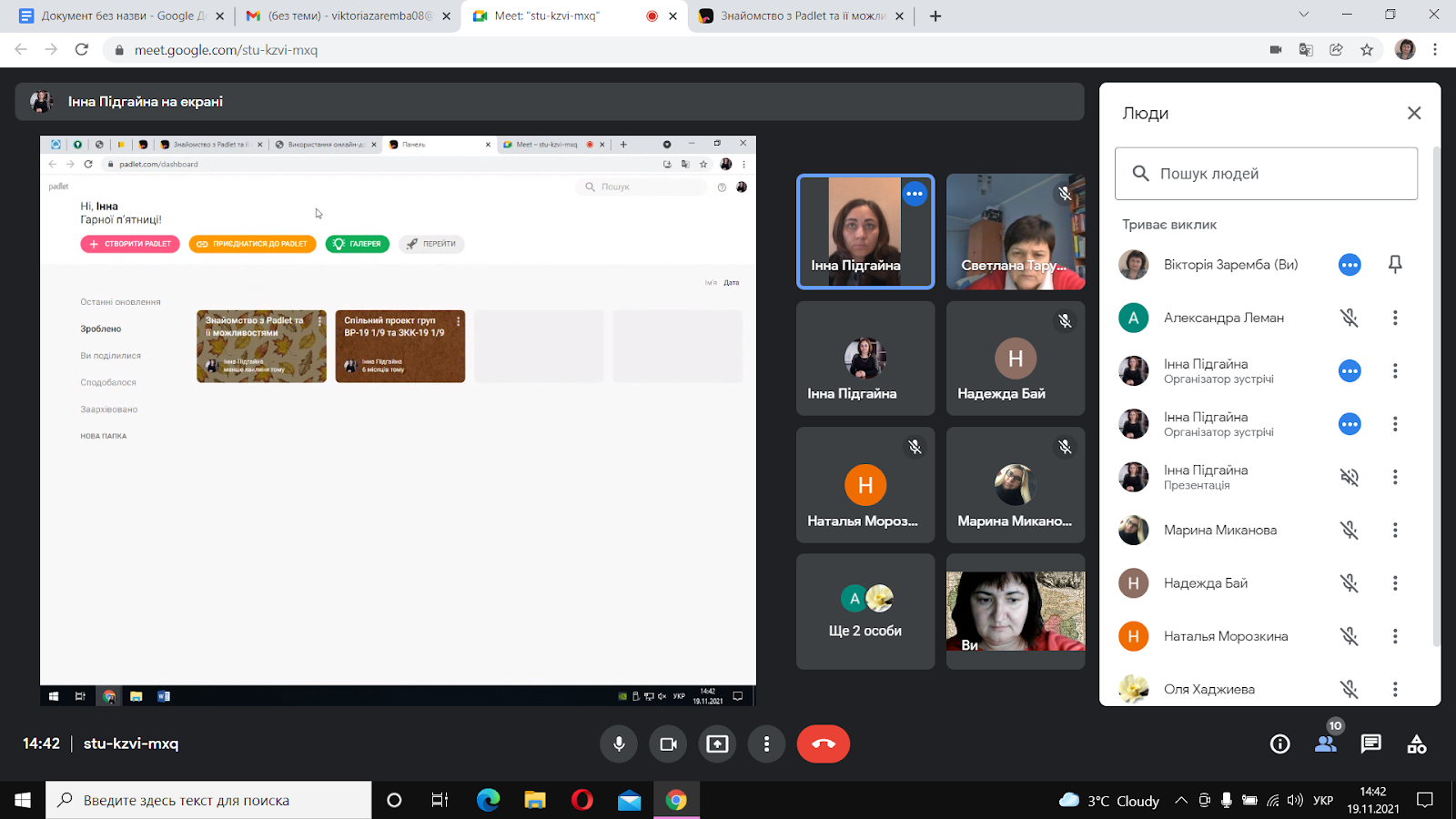Close the Люди side panel
This screenshot has width=1456, height=819.
tap(1413, 113)
